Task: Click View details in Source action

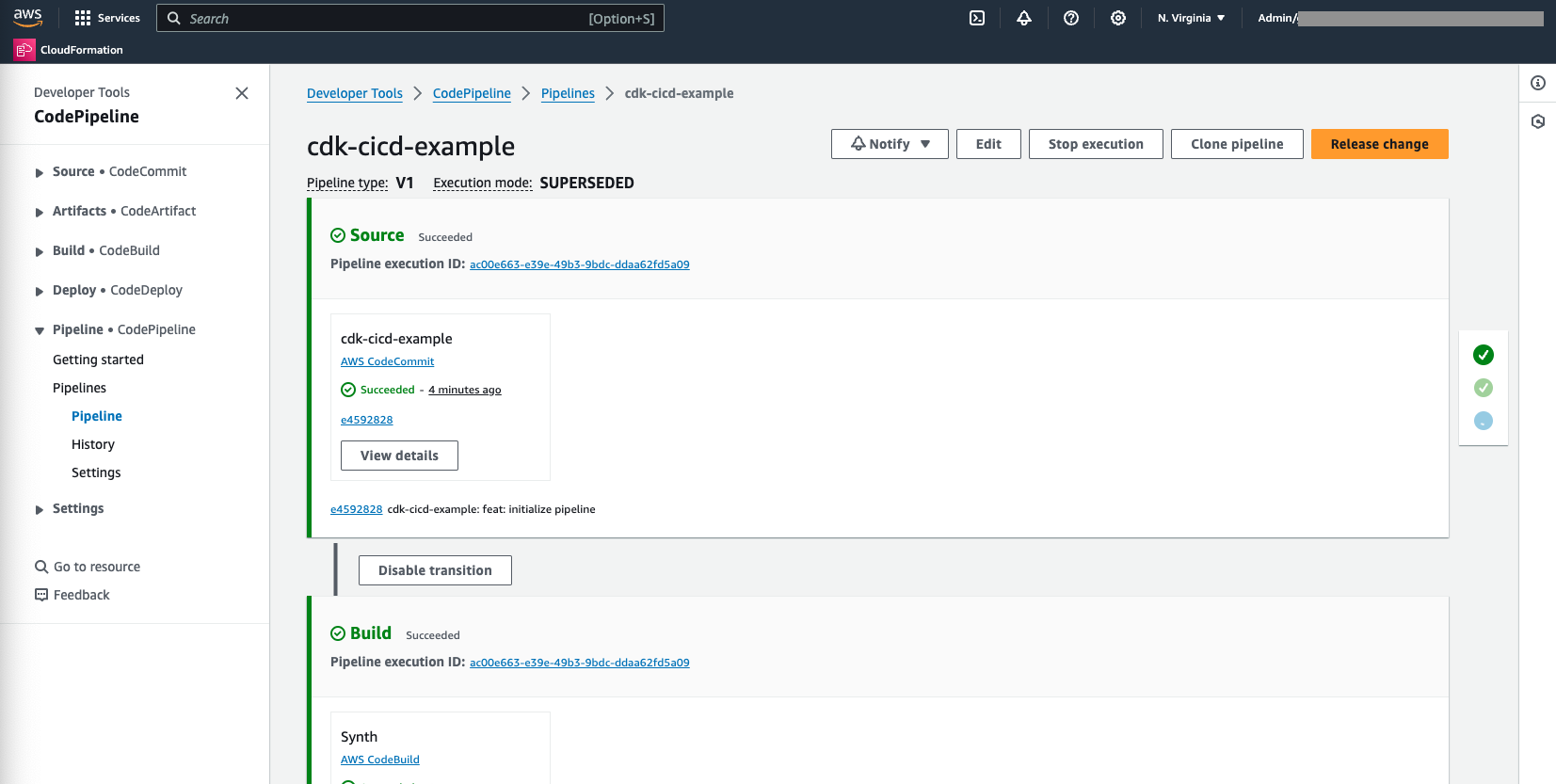Action: pos(399,456)
